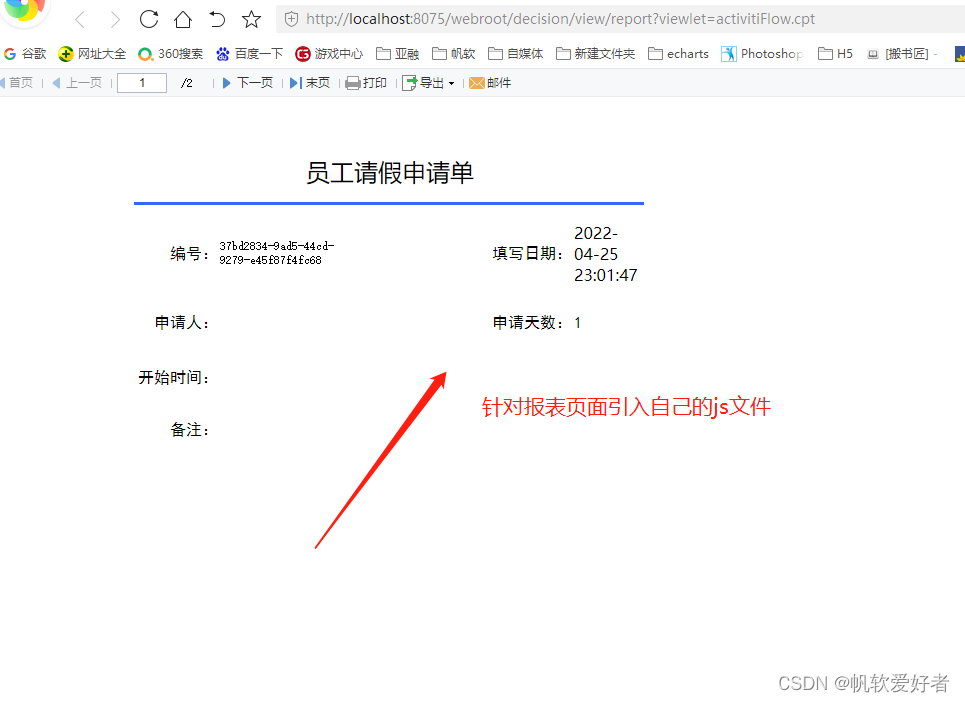965x702 pixels.
Task: Click the 编号 ID value 37bd2834-9ad5-44cd
Action: tap(276, 253)
